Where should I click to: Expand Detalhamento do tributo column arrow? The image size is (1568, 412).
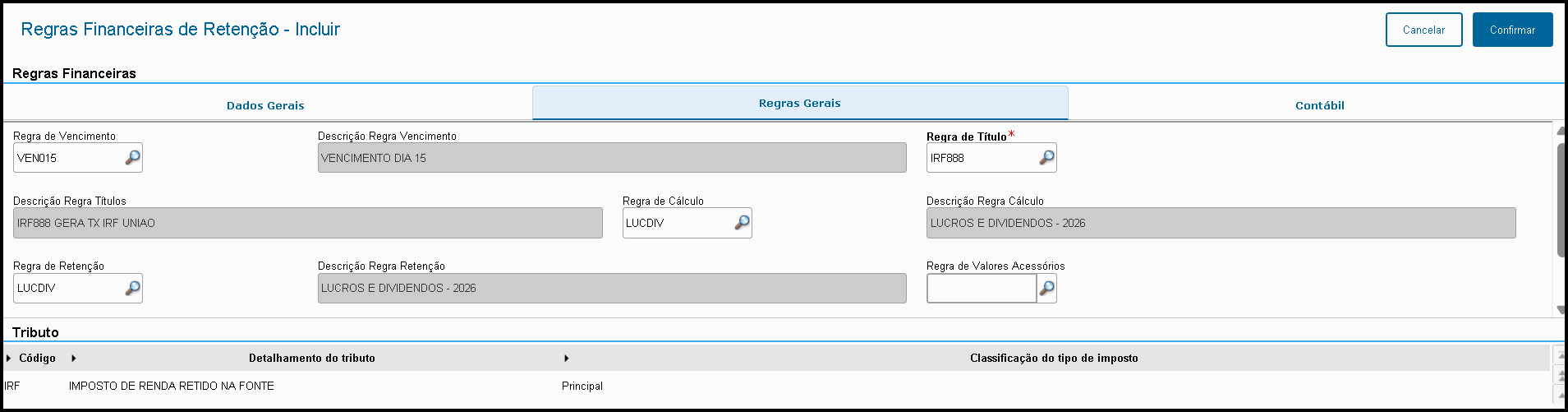(74, 359)
